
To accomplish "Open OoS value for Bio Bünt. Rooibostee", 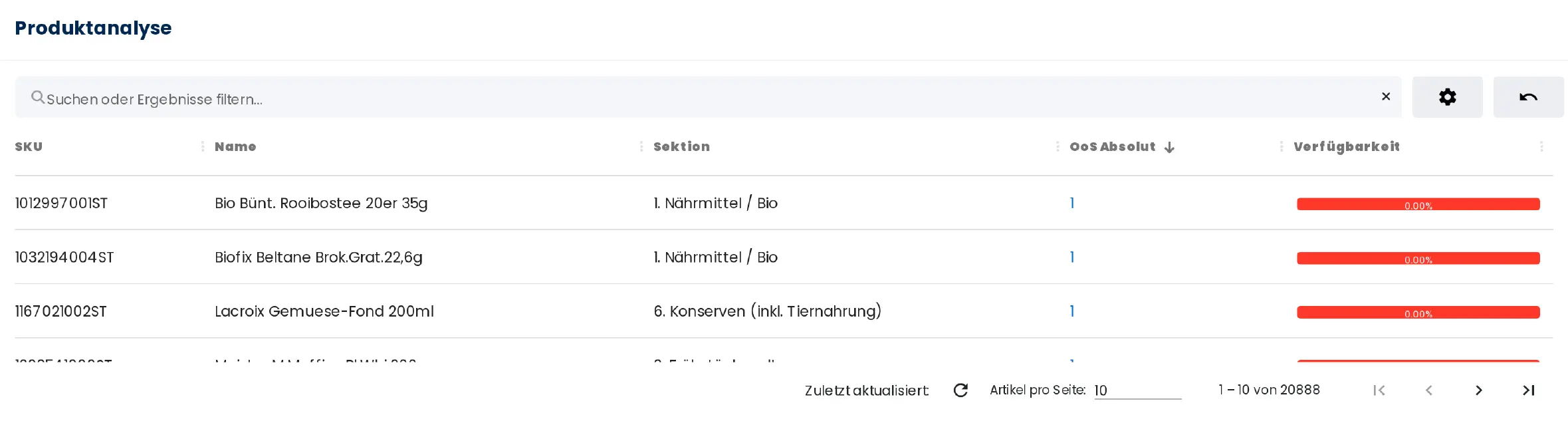I will click(x=1071, y=203).
